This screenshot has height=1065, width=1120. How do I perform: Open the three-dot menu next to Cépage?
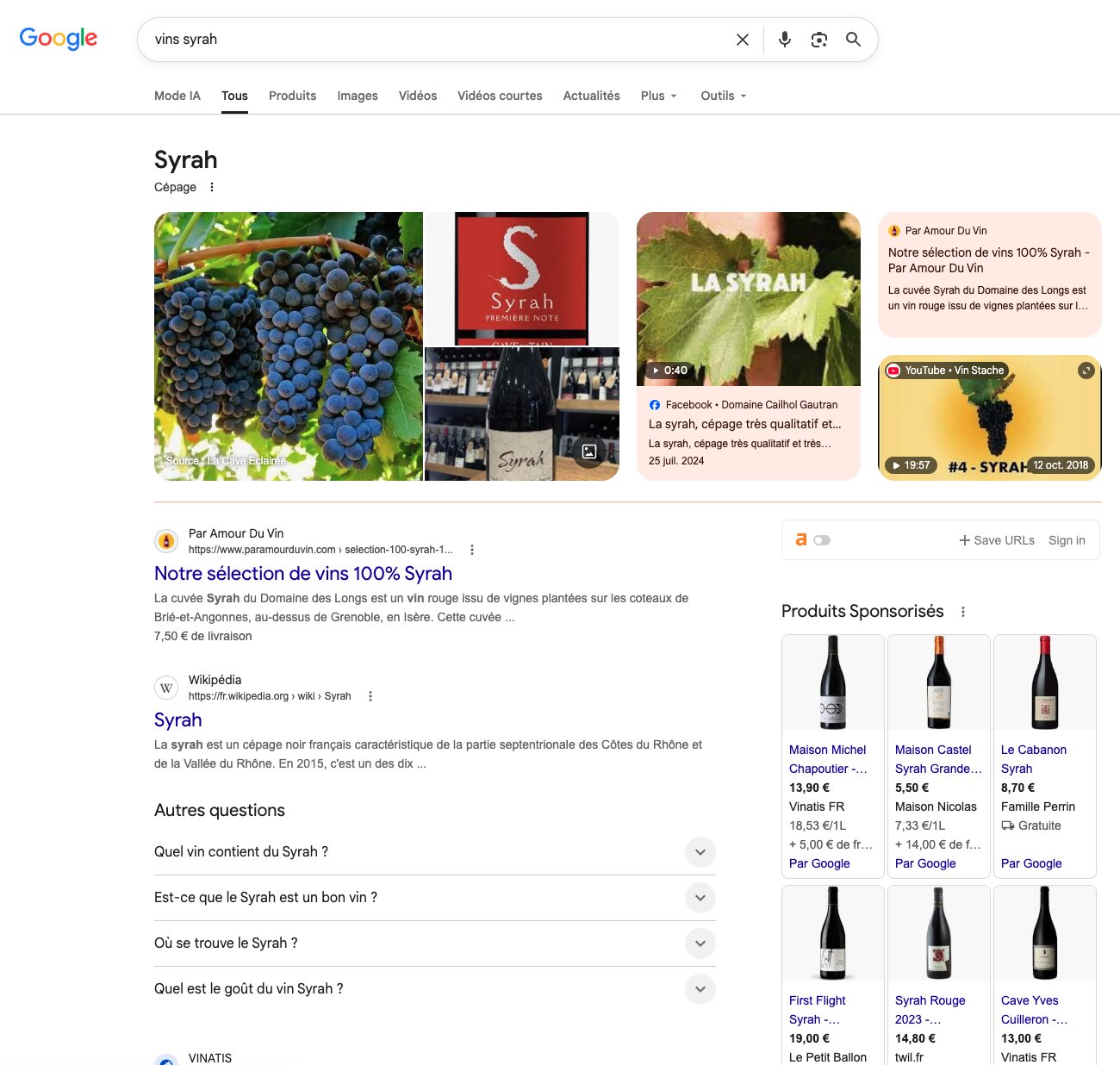[x=212, y=187]
